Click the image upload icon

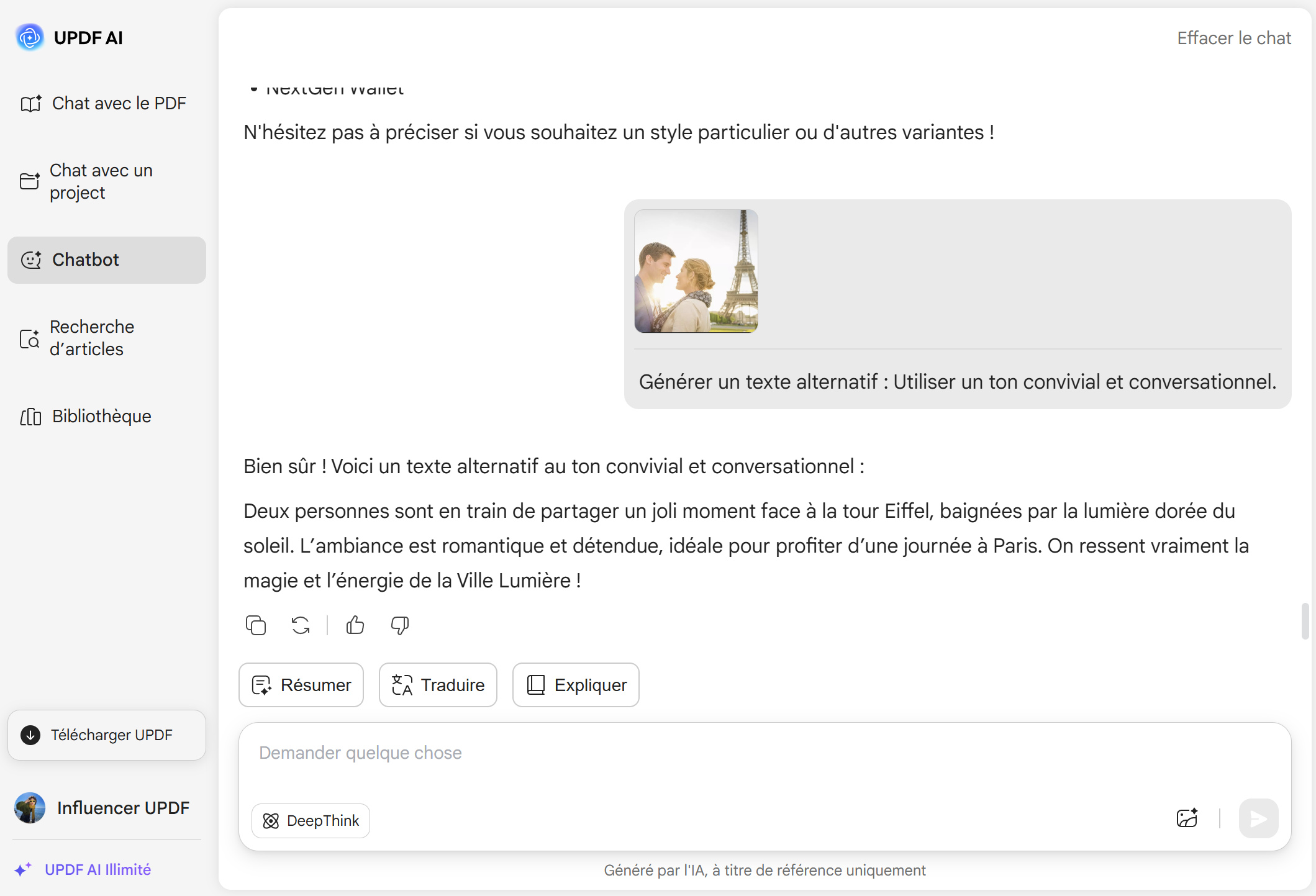pos(1187,818)
